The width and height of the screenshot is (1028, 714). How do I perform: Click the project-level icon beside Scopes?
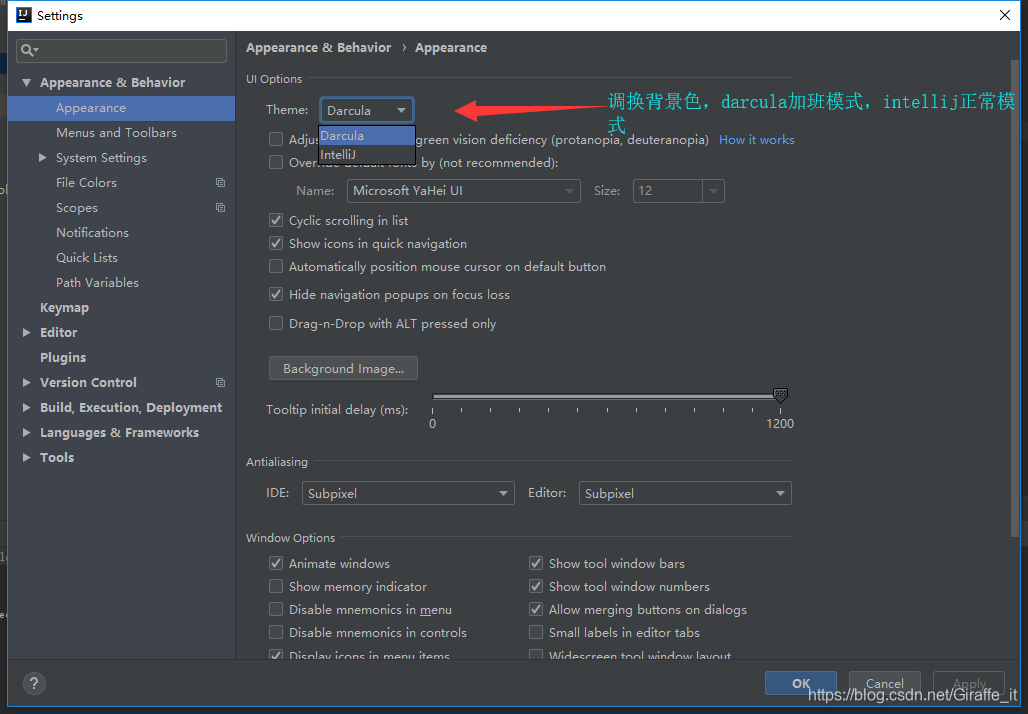tap(220, 208)
